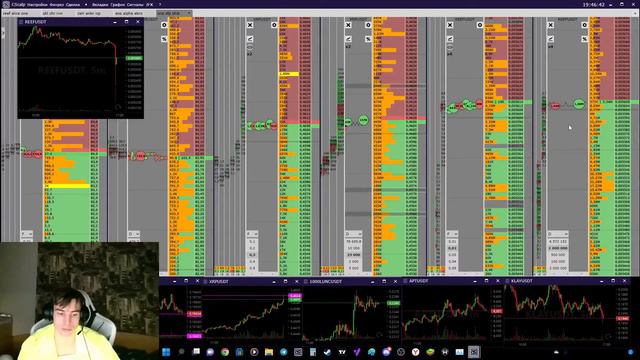Toggle the O button in the second order book

click(x=164, y=25)
